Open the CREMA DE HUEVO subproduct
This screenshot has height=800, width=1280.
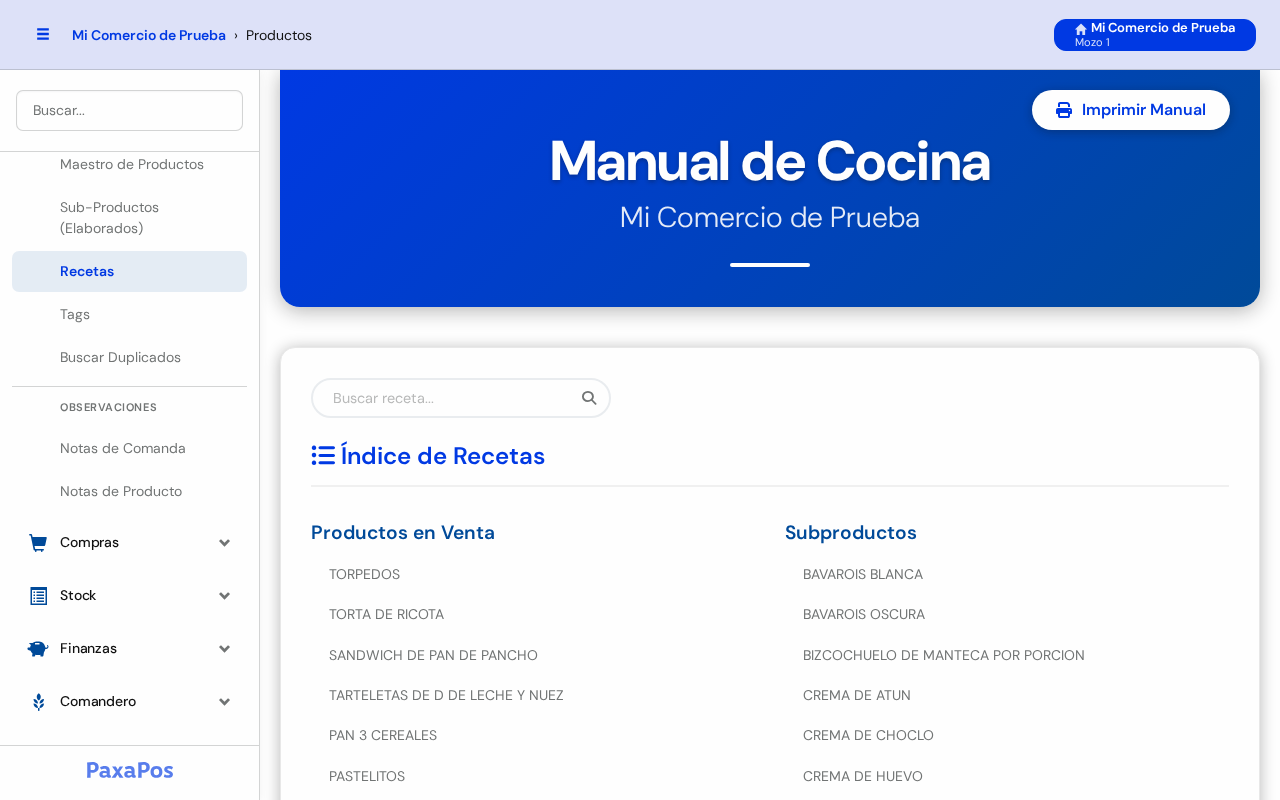(863, 776)
